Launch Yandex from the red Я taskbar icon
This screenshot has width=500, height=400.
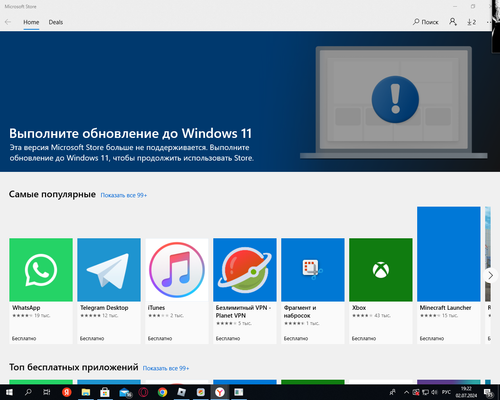(x=66, y=392)
